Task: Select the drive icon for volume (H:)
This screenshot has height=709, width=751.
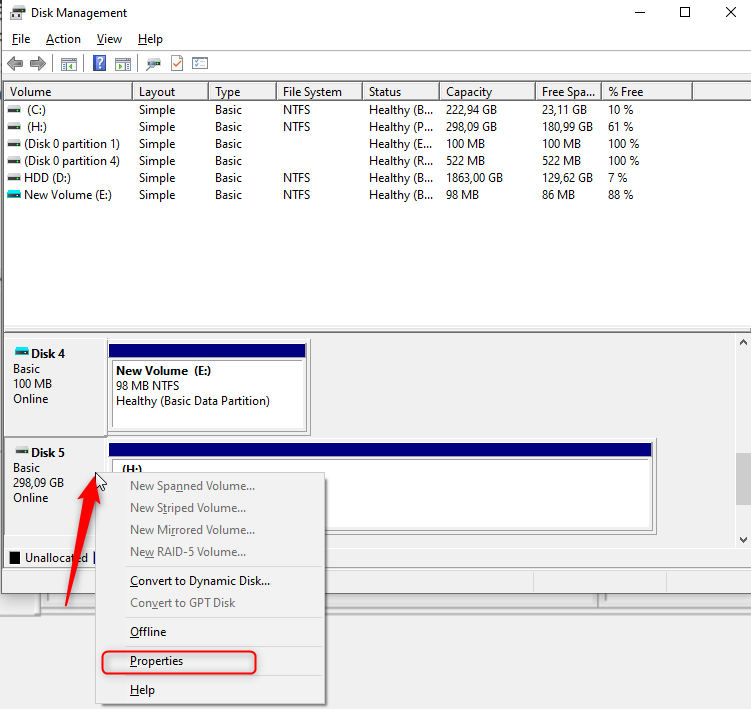Action: (14, 127)
